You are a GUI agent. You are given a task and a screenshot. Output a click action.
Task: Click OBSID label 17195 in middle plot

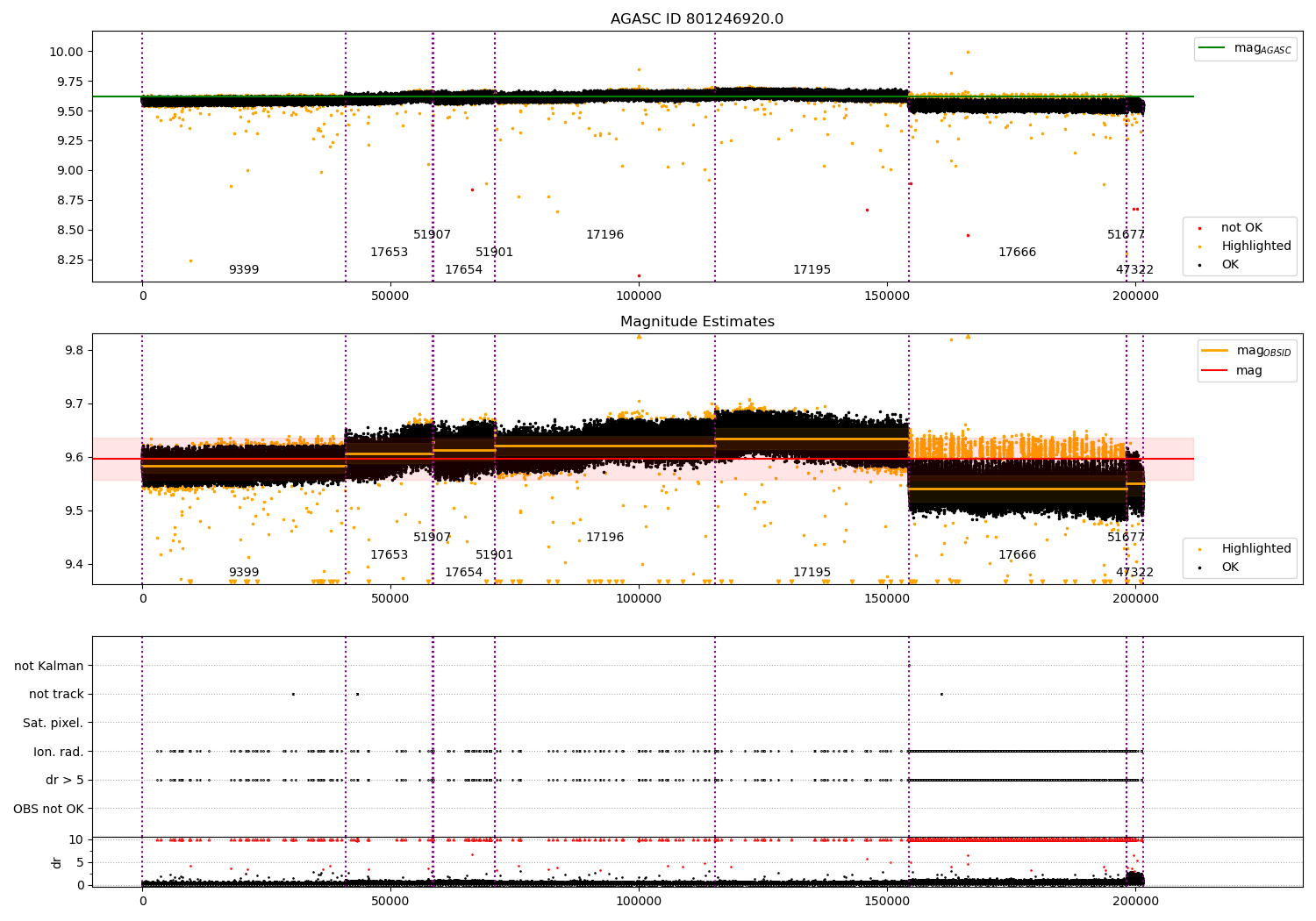click(812, 572)
